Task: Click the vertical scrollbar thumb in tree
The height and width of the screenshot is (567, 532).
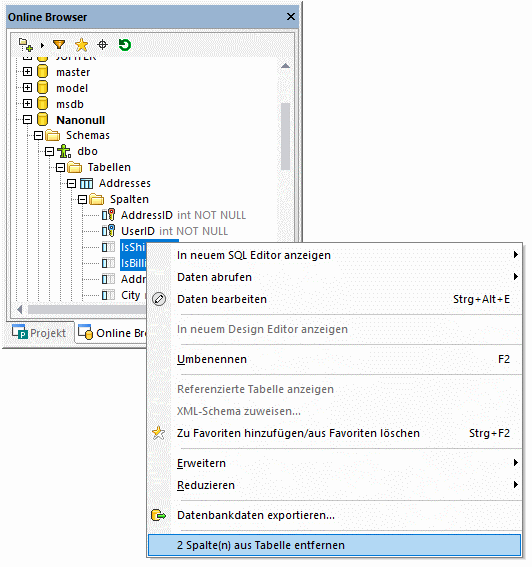Action: tap(285, 137)
